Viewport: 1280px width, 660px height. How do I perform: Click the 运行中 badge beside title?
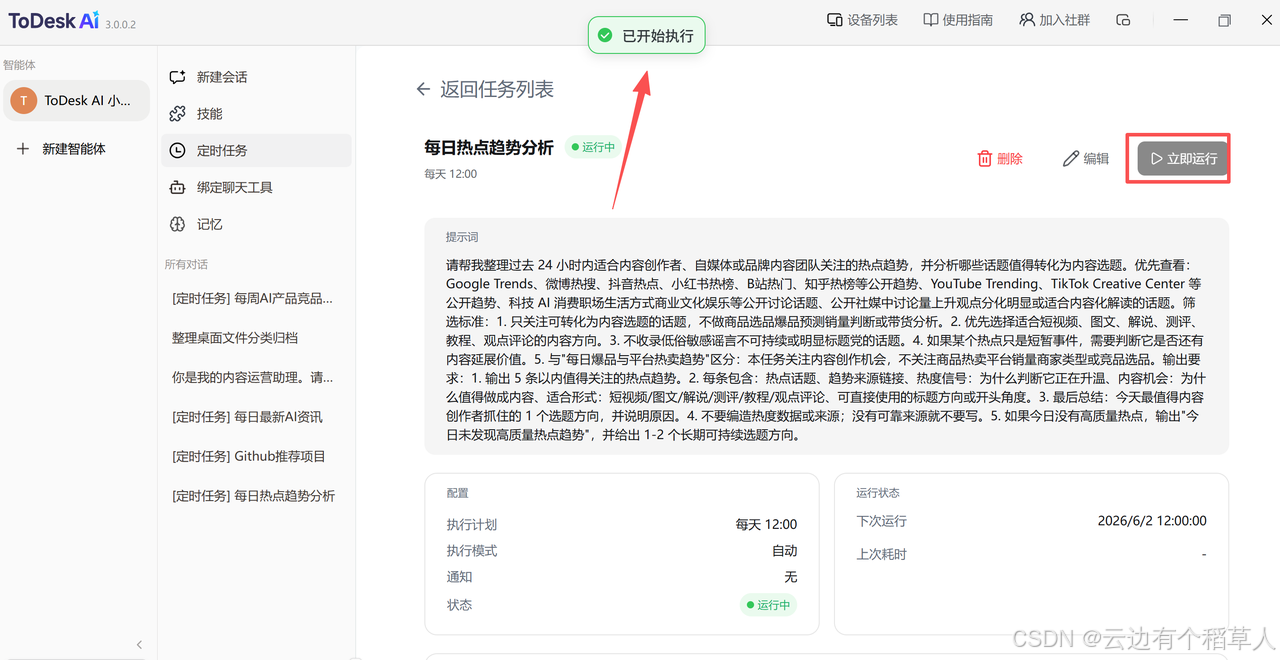click(593, 147)
